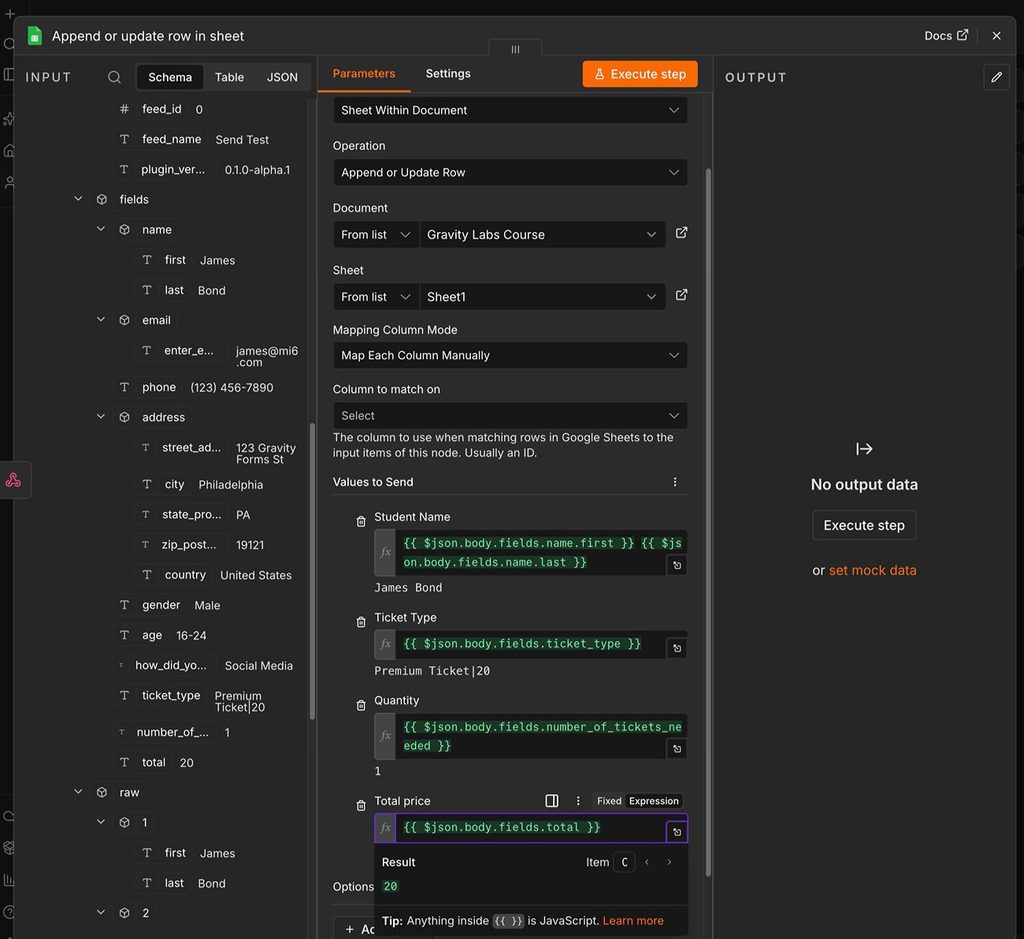The image size is (1024, 939).
Task: Open Values to Send options menu
Action: click(x=675, y=482)
